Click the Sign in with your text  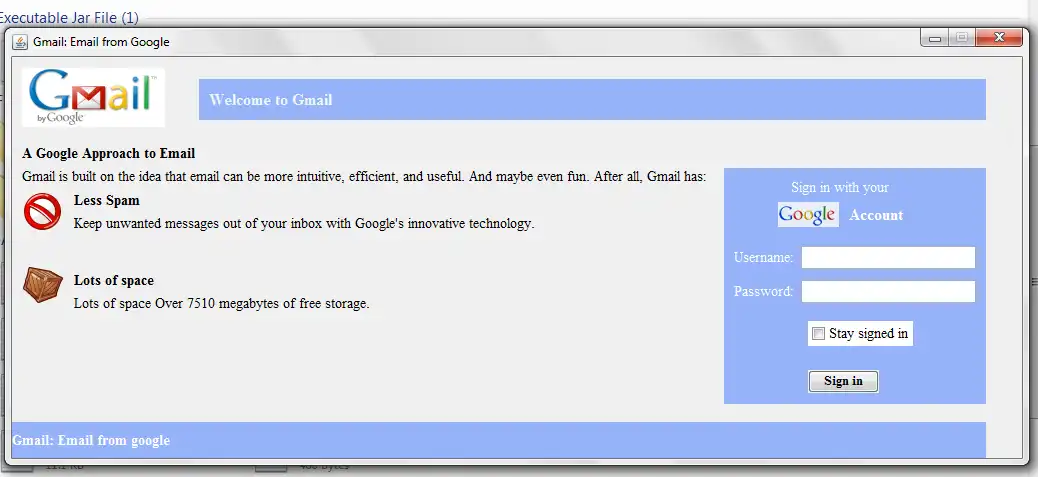pos(840,187)
